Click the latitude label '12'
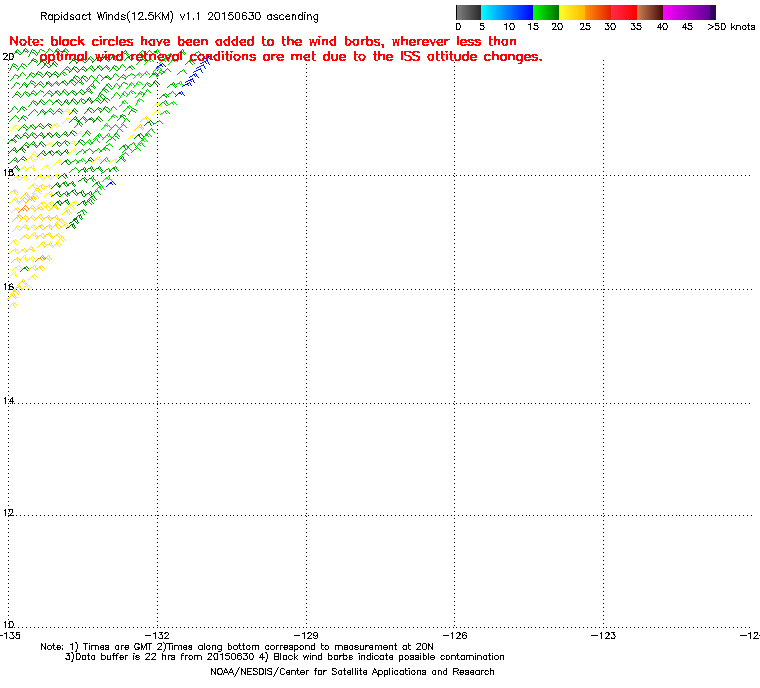Screen dimensions: 760x688 pos(8,512)
